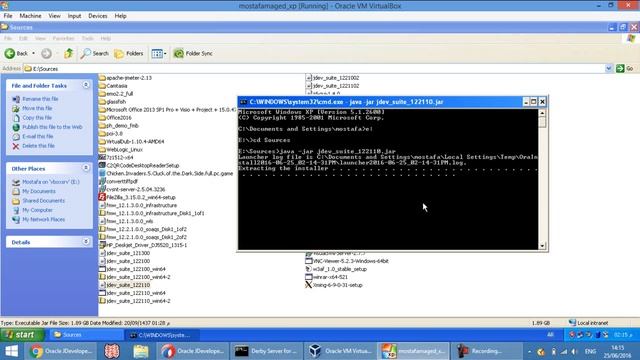Open Shared Documents under Other Places
640x360 pixels.
point(43,201)
